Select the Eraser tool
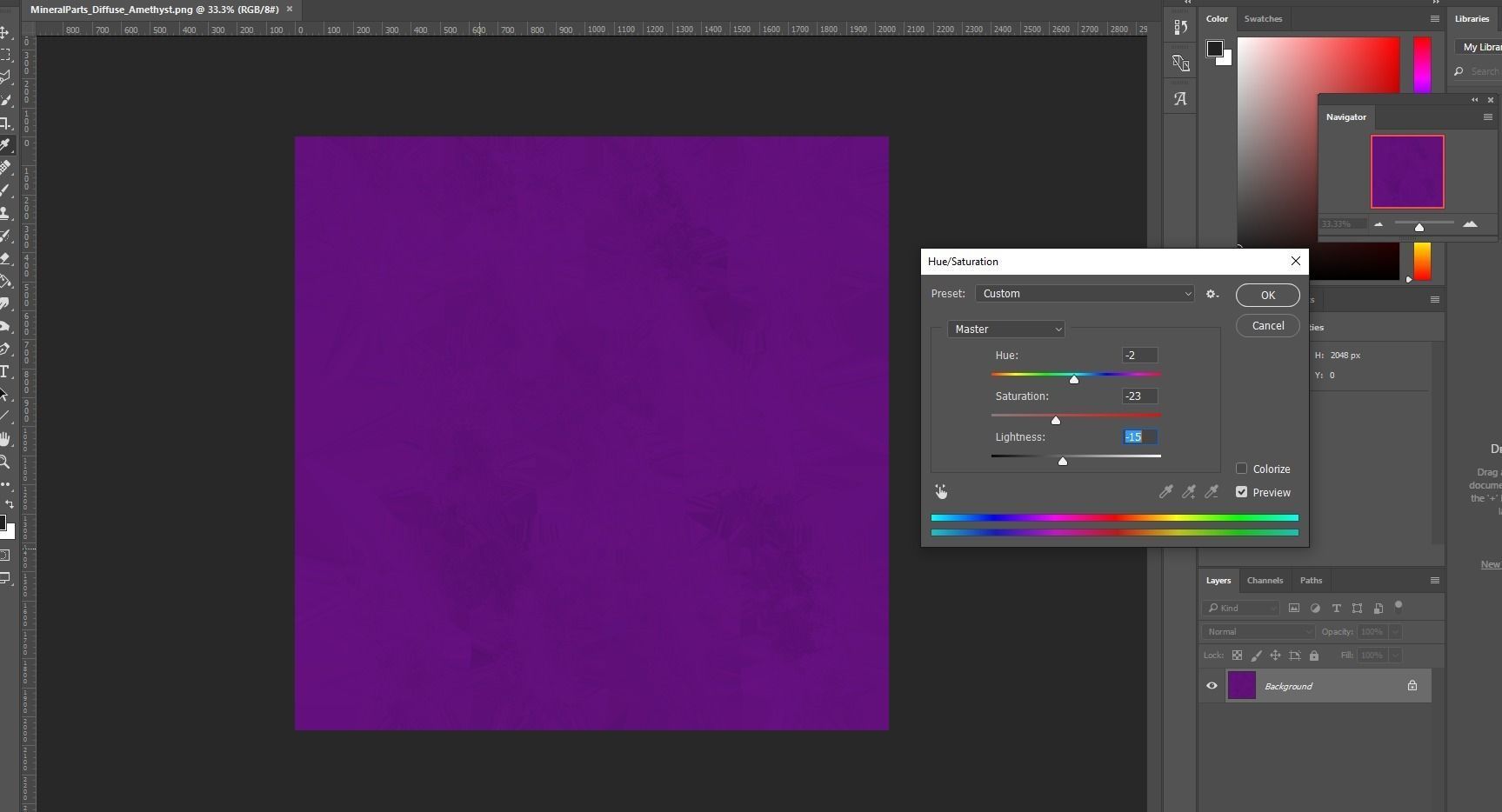The height and width of the screenshot is (812, 1502). (x=4, y=258)
